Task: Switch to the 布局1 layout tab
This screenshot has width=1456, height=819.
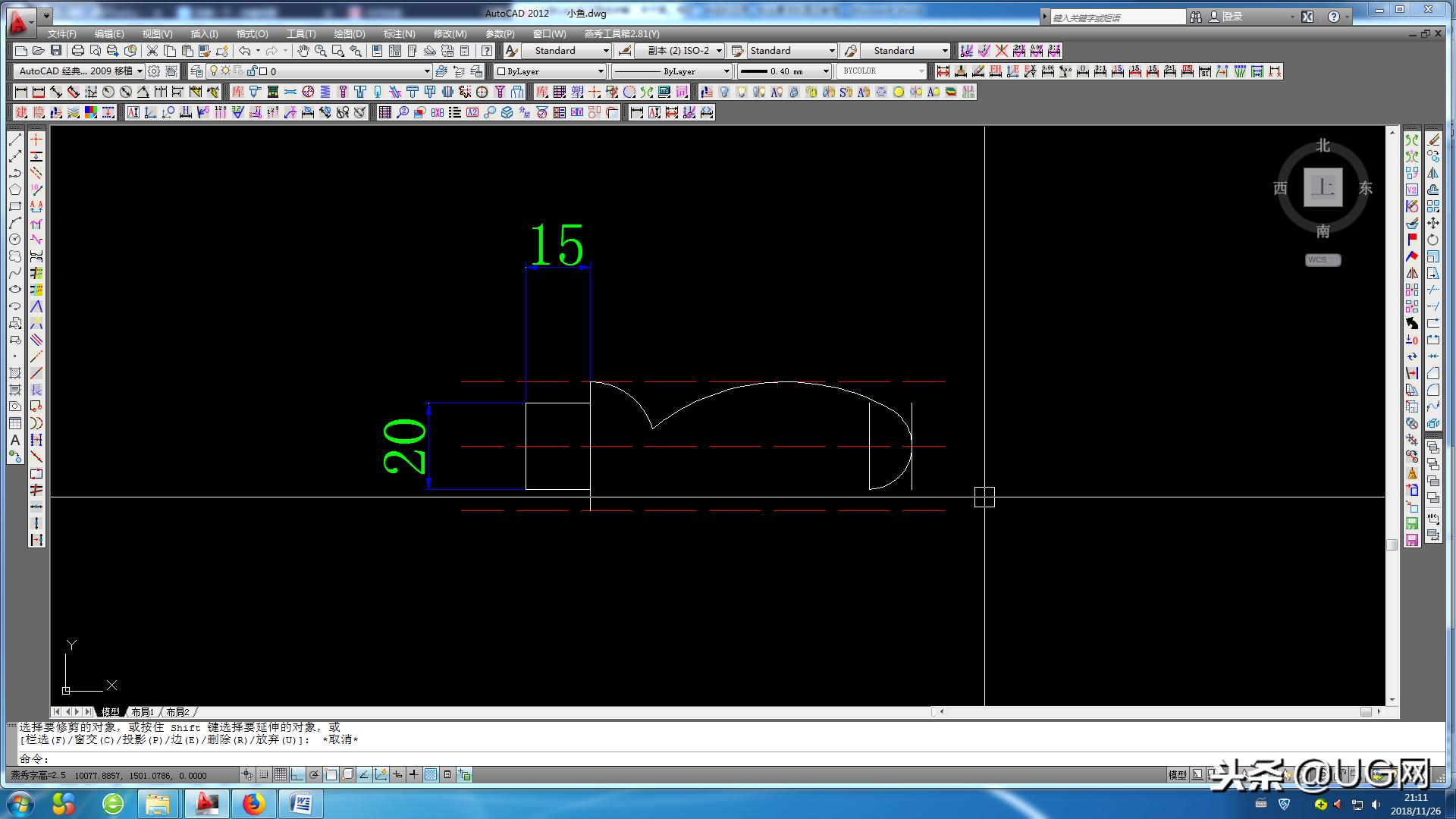Action: point(142,712)
